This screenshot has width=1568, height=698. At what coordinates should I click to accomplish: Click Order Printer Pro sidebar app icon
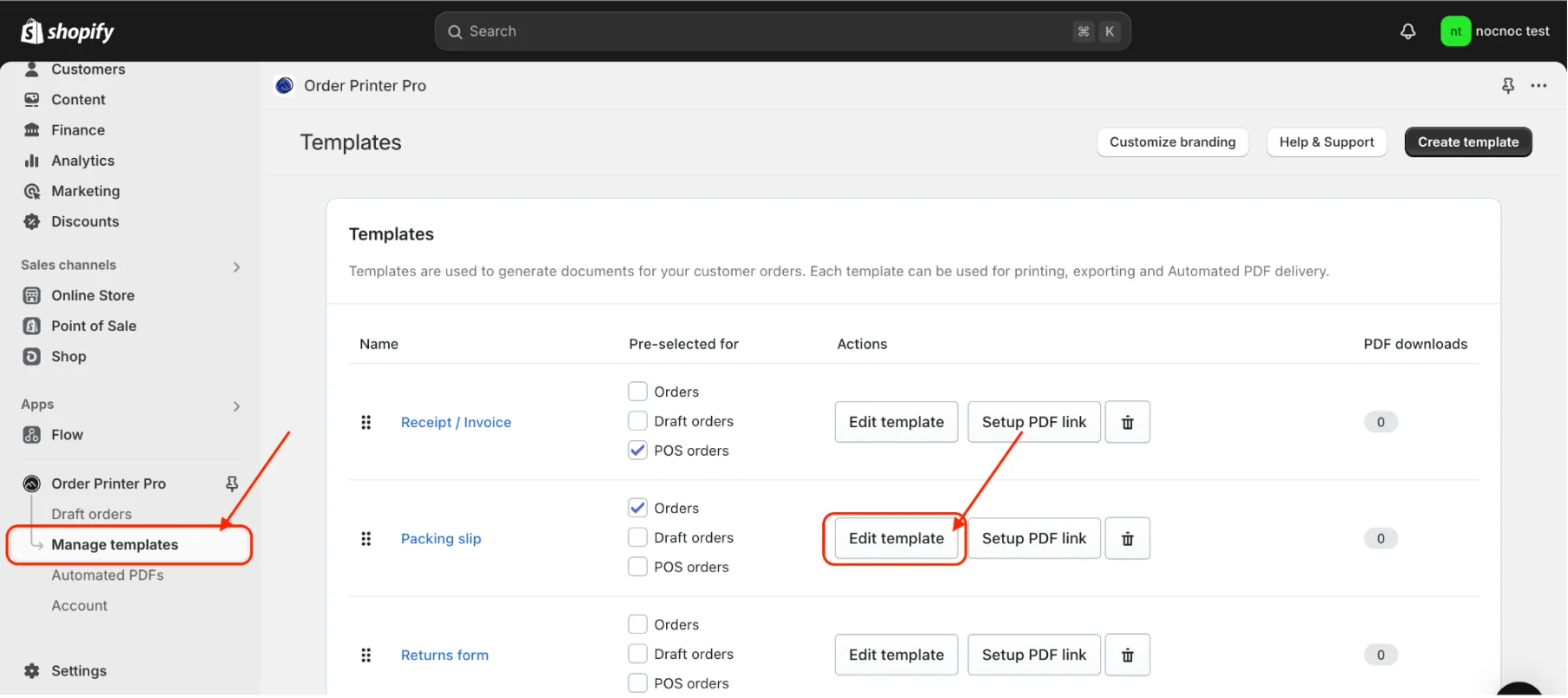coord(32,484)
